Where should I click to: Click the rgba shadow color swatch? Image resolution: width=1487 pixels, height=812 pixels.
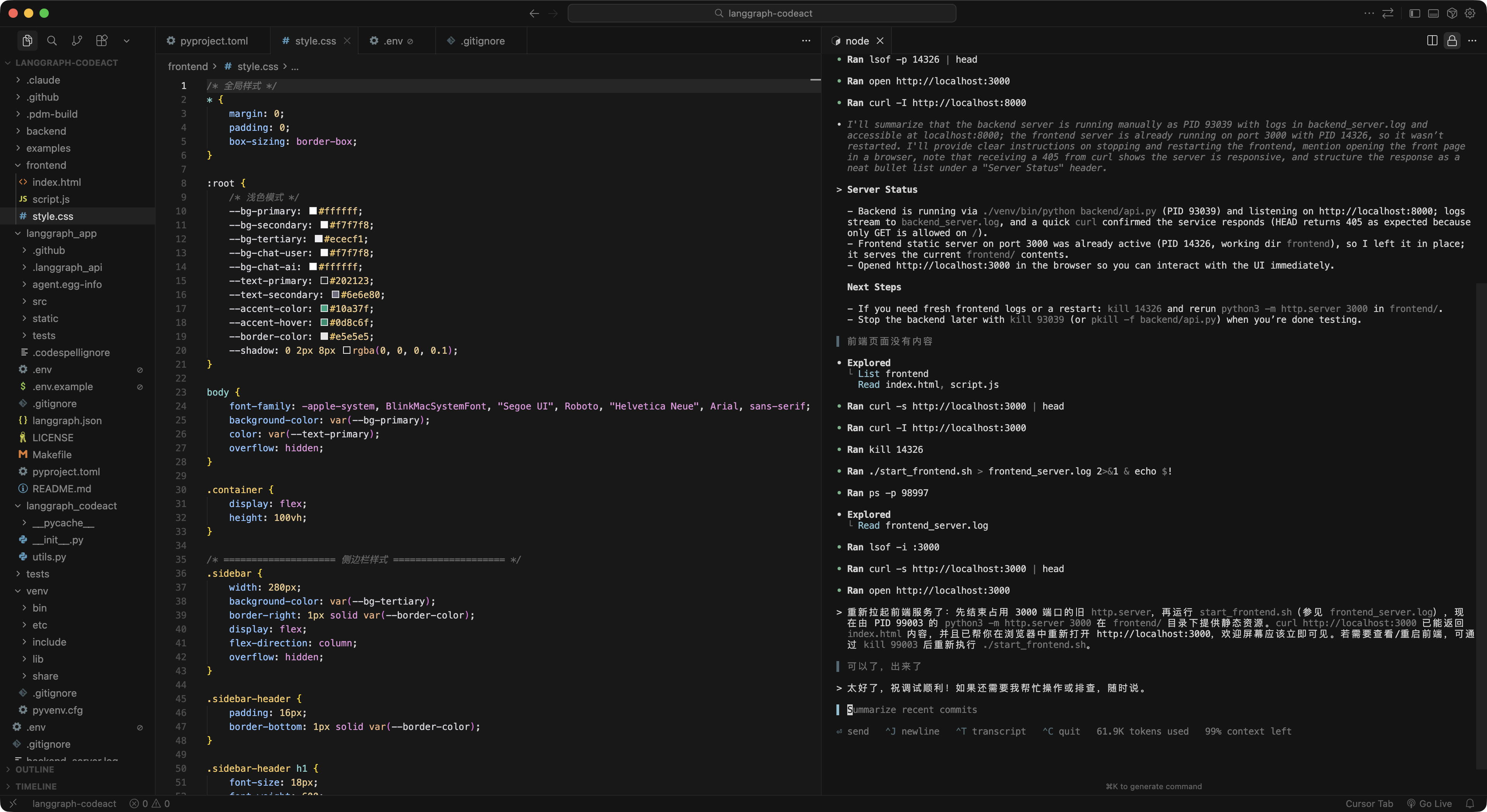(346, 350)
